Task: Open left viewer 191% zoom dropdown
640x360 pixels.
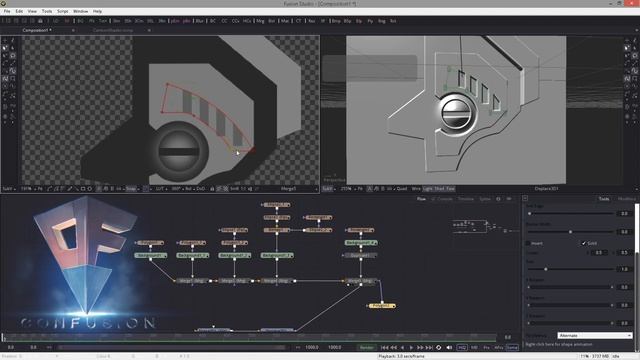Action: pyautogui.click(x=27, y=189)
